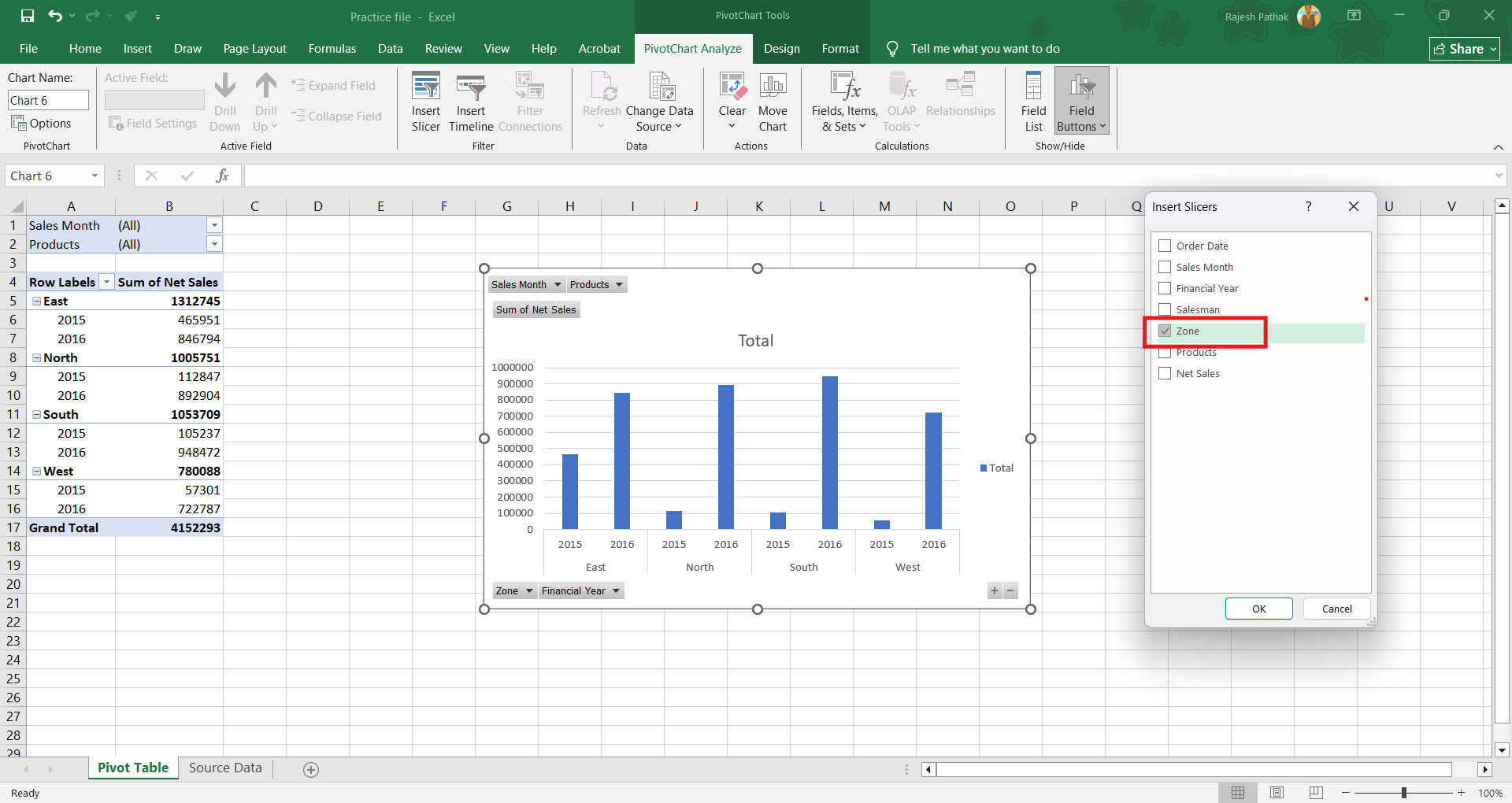The height and width of the screenshot is (803, 1512).
Task: Uncheck the Zone slicer checkbox
Action: pos(1165,331)
